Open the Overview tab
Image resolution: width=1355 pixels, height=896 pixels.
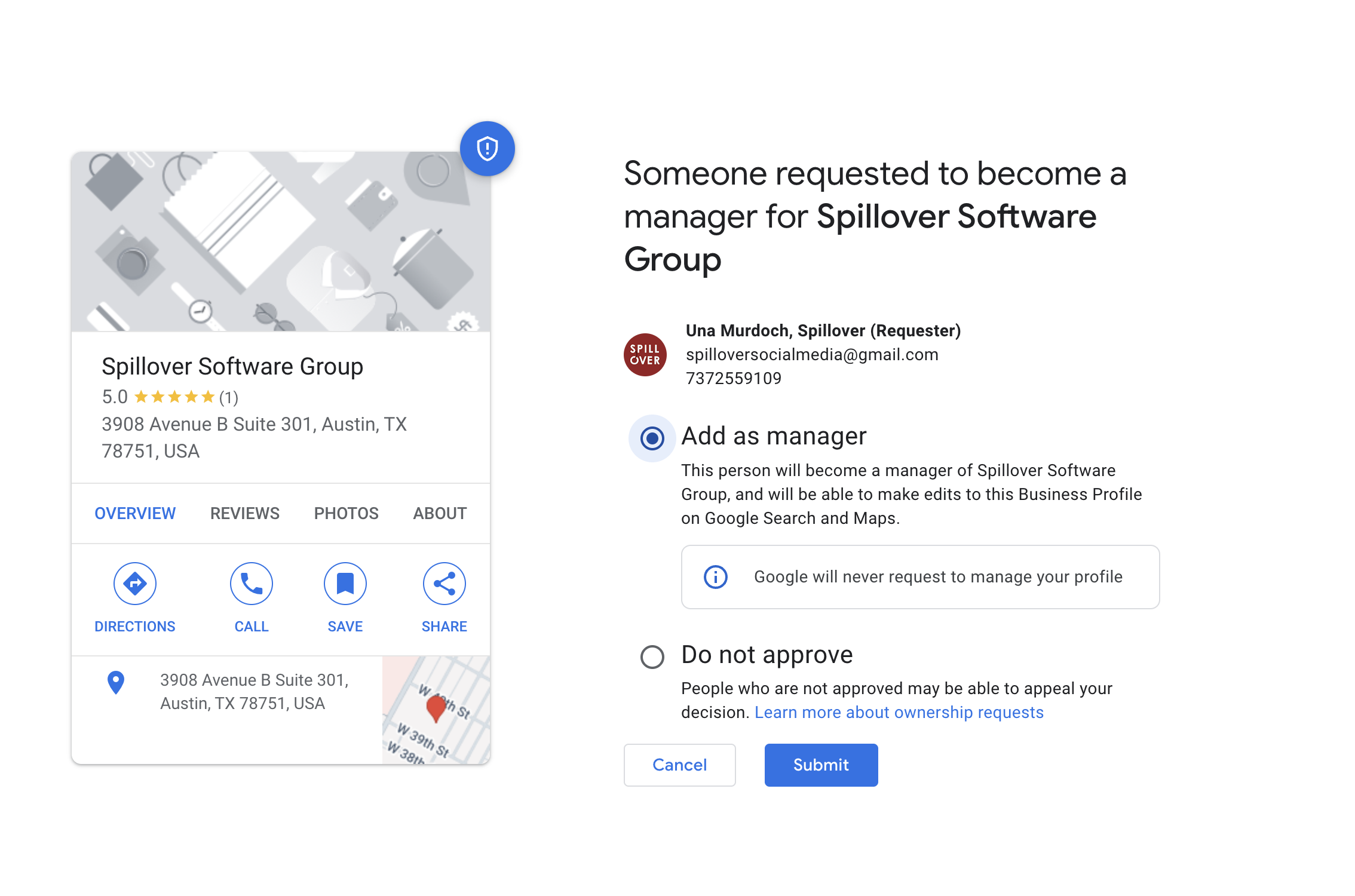click(135, 513)
